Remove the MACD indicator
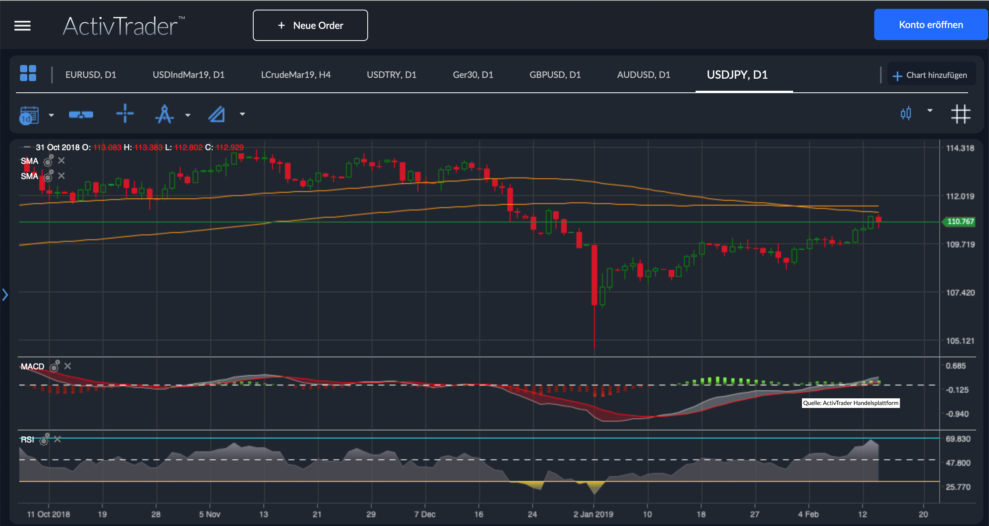The image size is (989, 526). coord(67,366)
